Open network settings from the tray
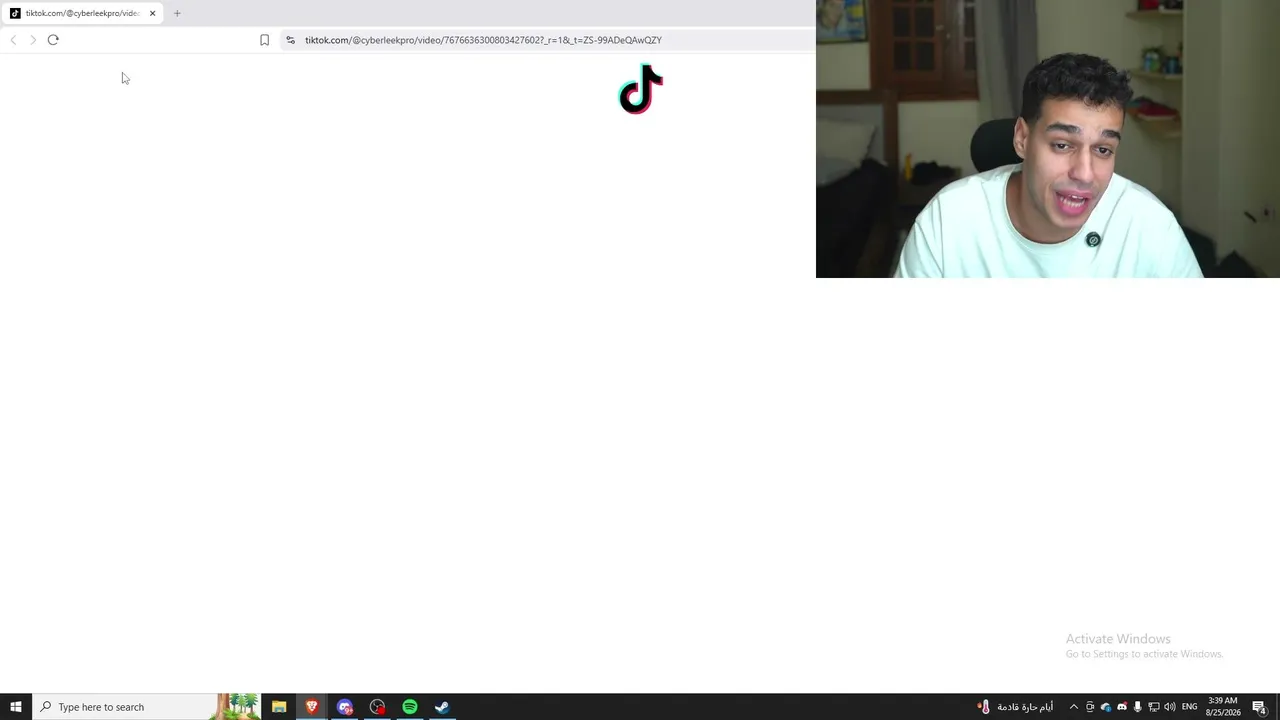The image size is (1280, 720). (1154, 707)
